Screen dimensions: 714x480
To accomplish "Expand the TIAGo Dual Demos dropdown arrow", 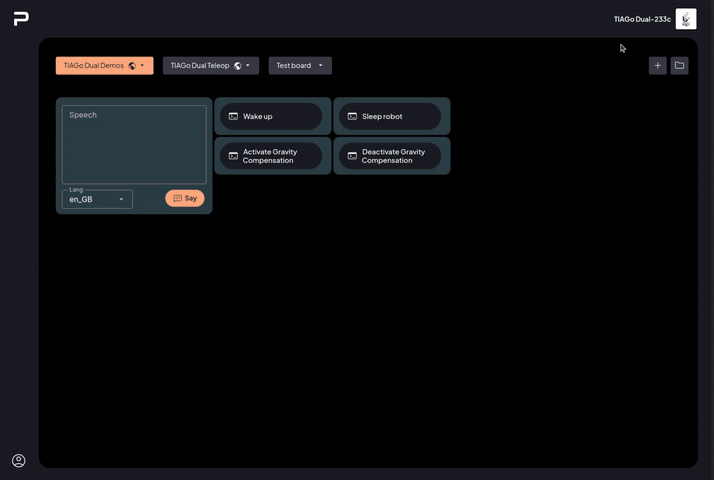I will (x=143, y=66).
